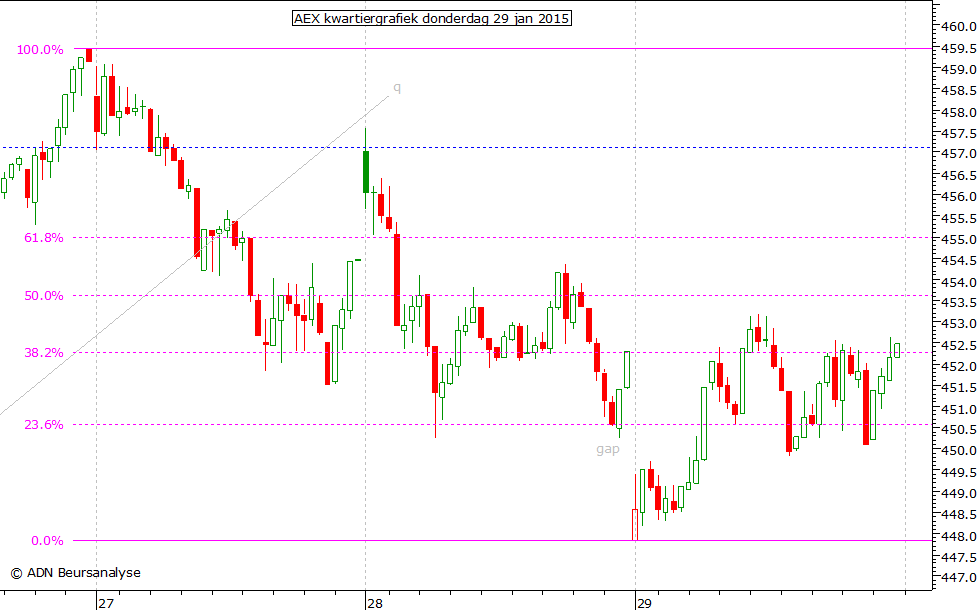
Task: Click the 450.5 price axis value
Action: pos(959,430)
